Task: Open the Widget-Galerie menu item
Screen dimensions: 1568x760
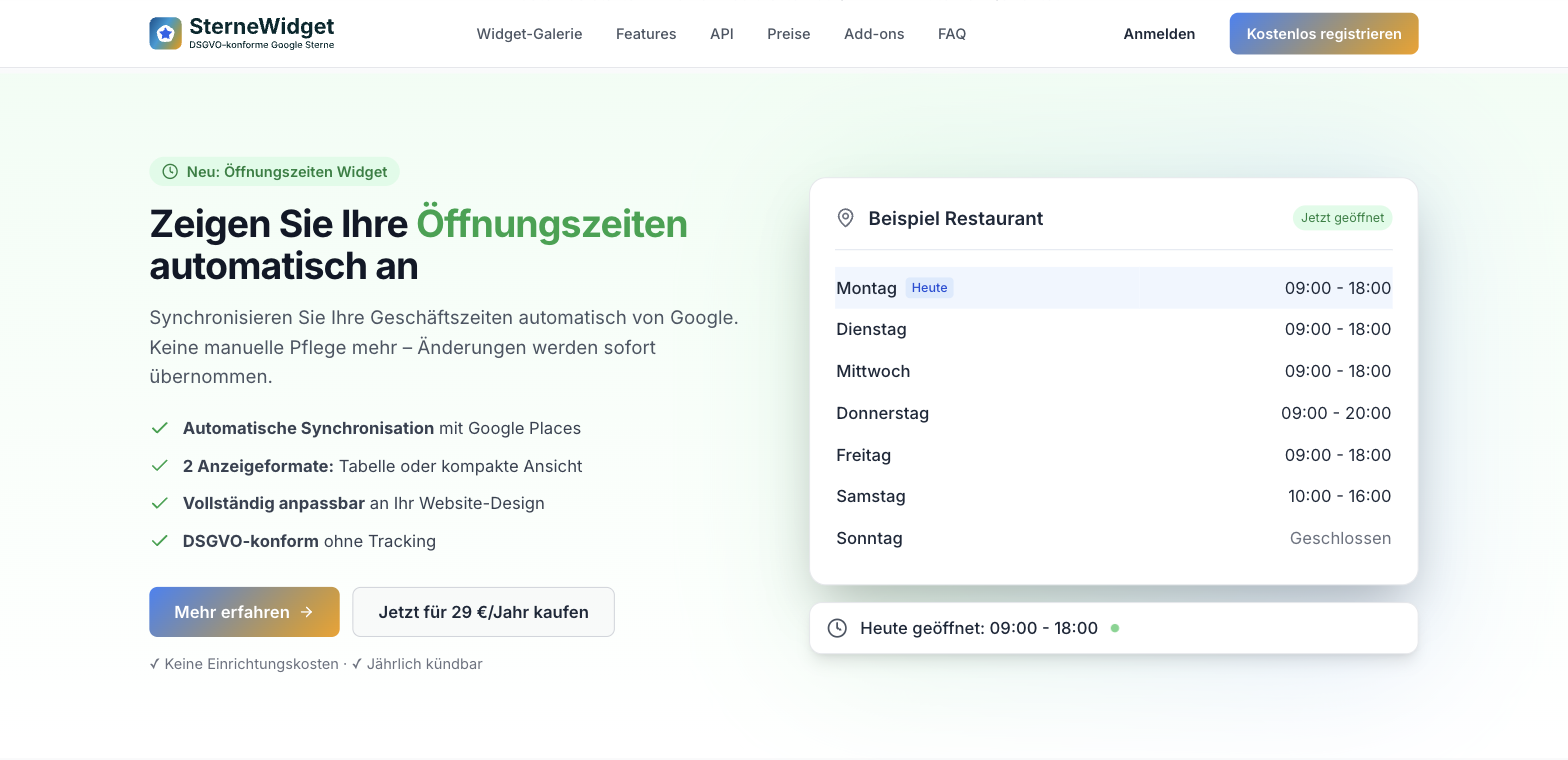Action: tap(529, 34)
